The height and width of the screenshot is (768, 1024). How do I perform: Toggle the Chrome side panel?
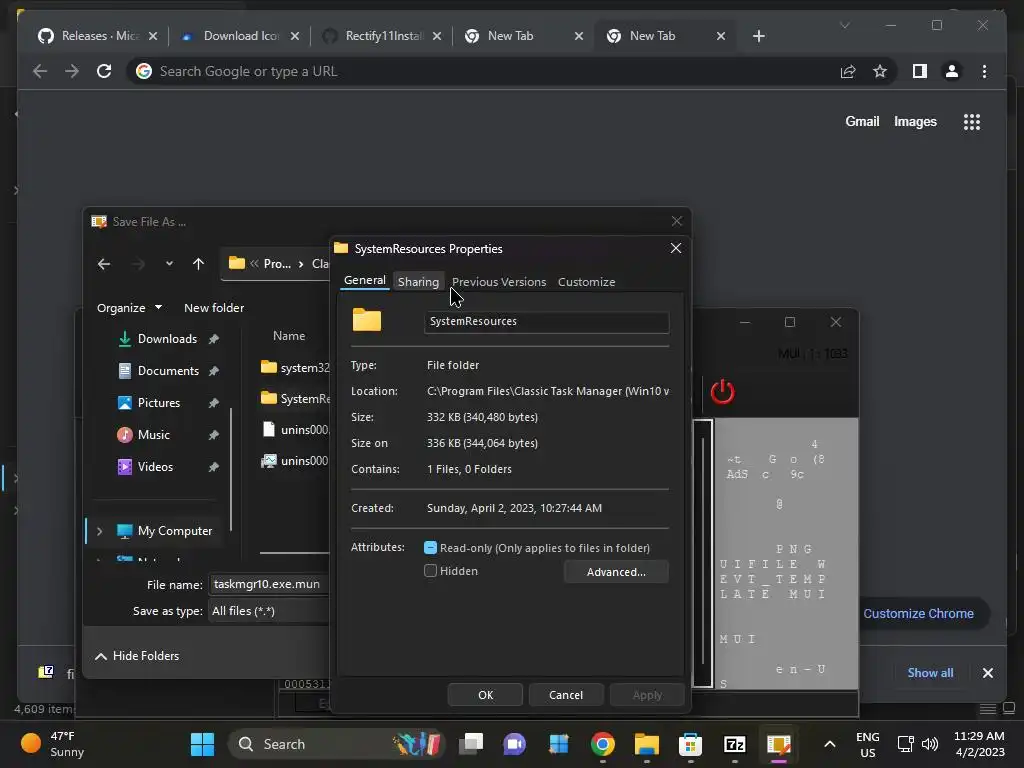tap(920, 71)
